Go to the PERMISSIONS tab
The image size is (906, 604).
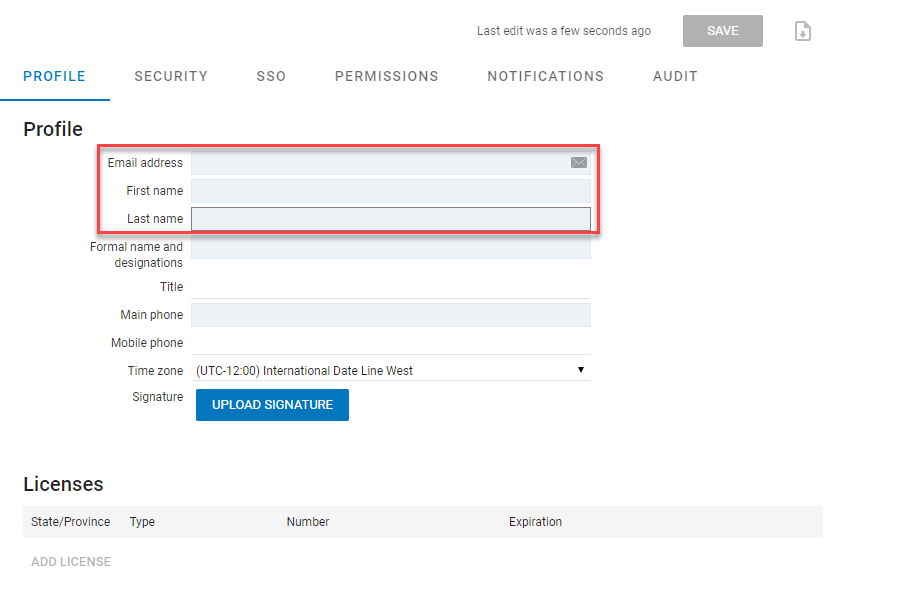pos(387,76)
